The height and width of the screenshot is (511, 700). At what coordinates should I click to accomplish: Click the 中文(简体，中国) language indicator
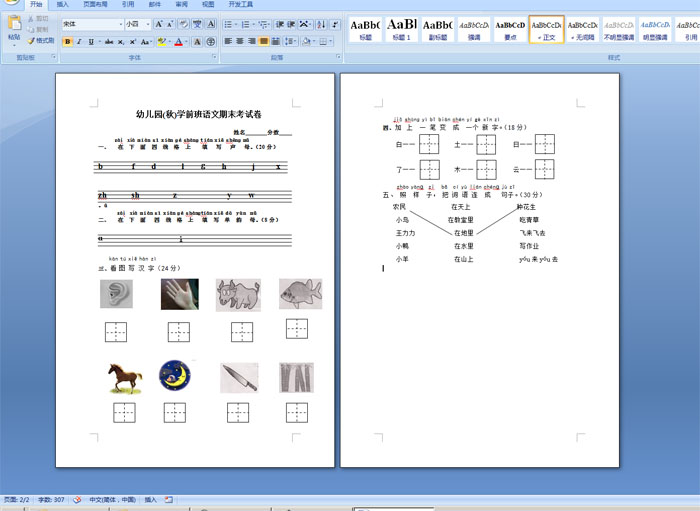[112, 500]
